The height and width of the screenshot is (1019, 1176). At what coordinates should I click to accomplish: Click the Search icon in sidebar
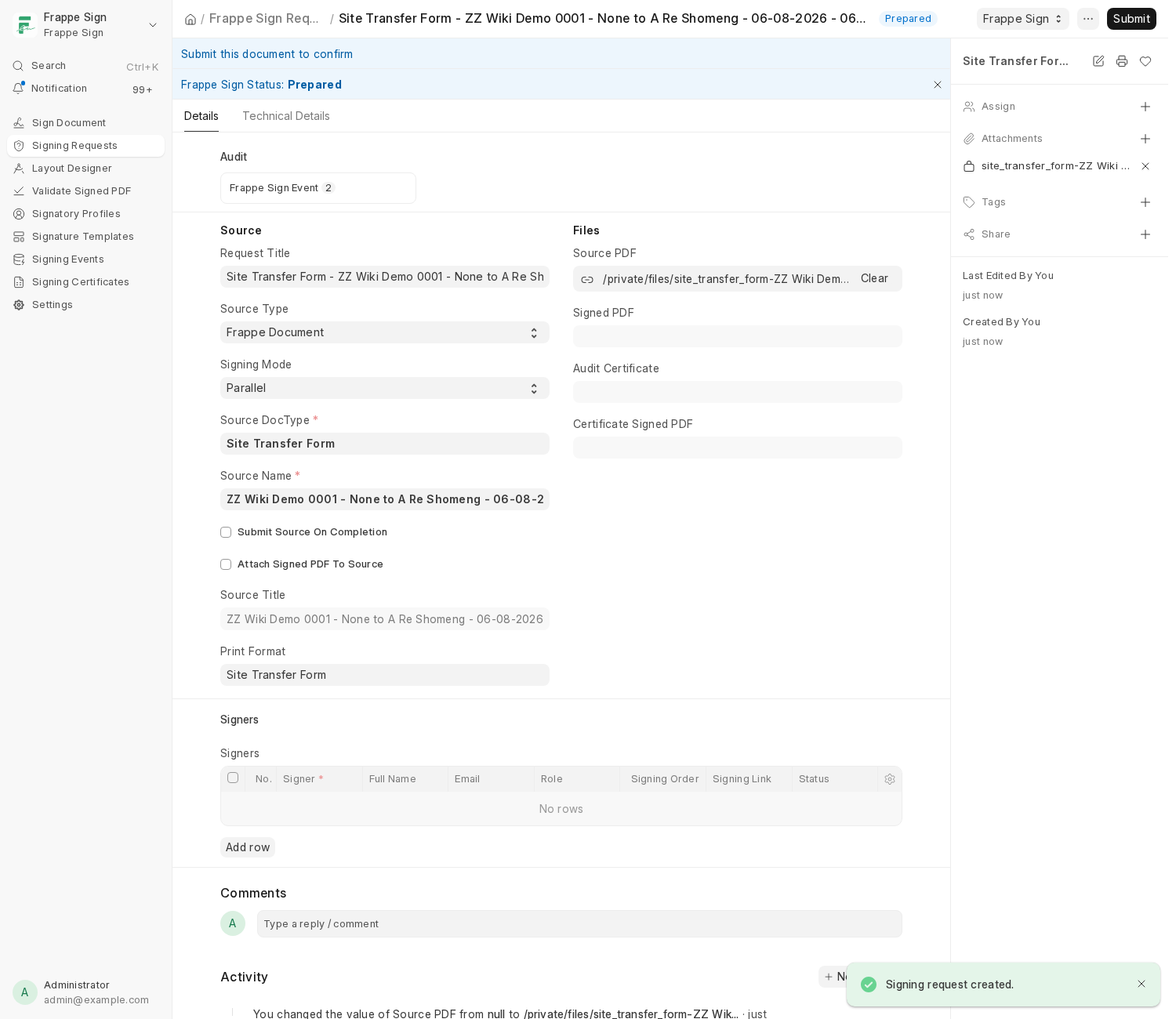coord(18,66)
